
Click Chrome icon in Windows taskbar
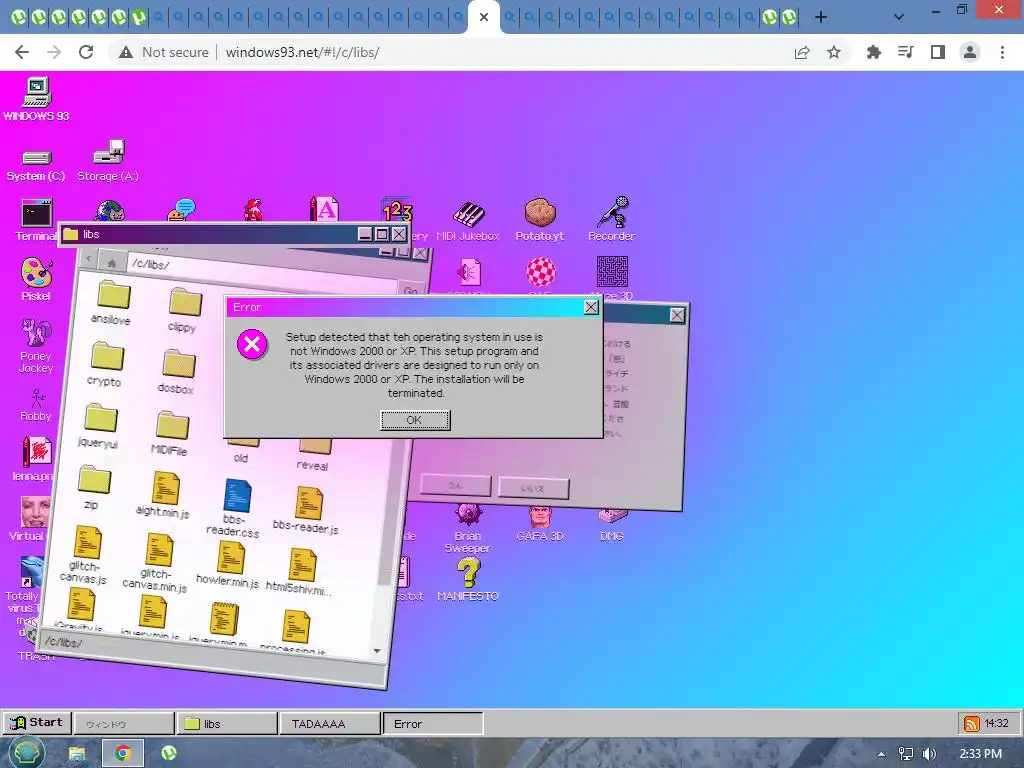click(122, 754)
